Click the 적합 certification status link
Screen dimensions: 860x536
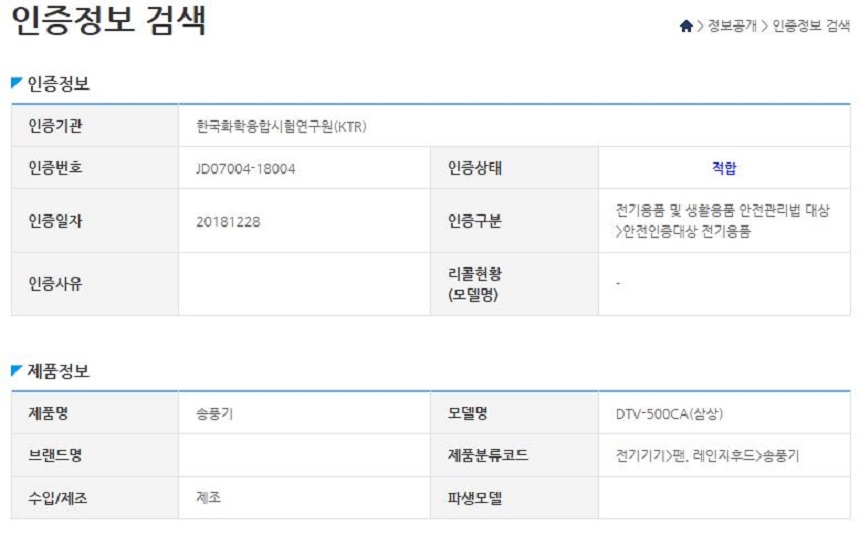[724, 168]
